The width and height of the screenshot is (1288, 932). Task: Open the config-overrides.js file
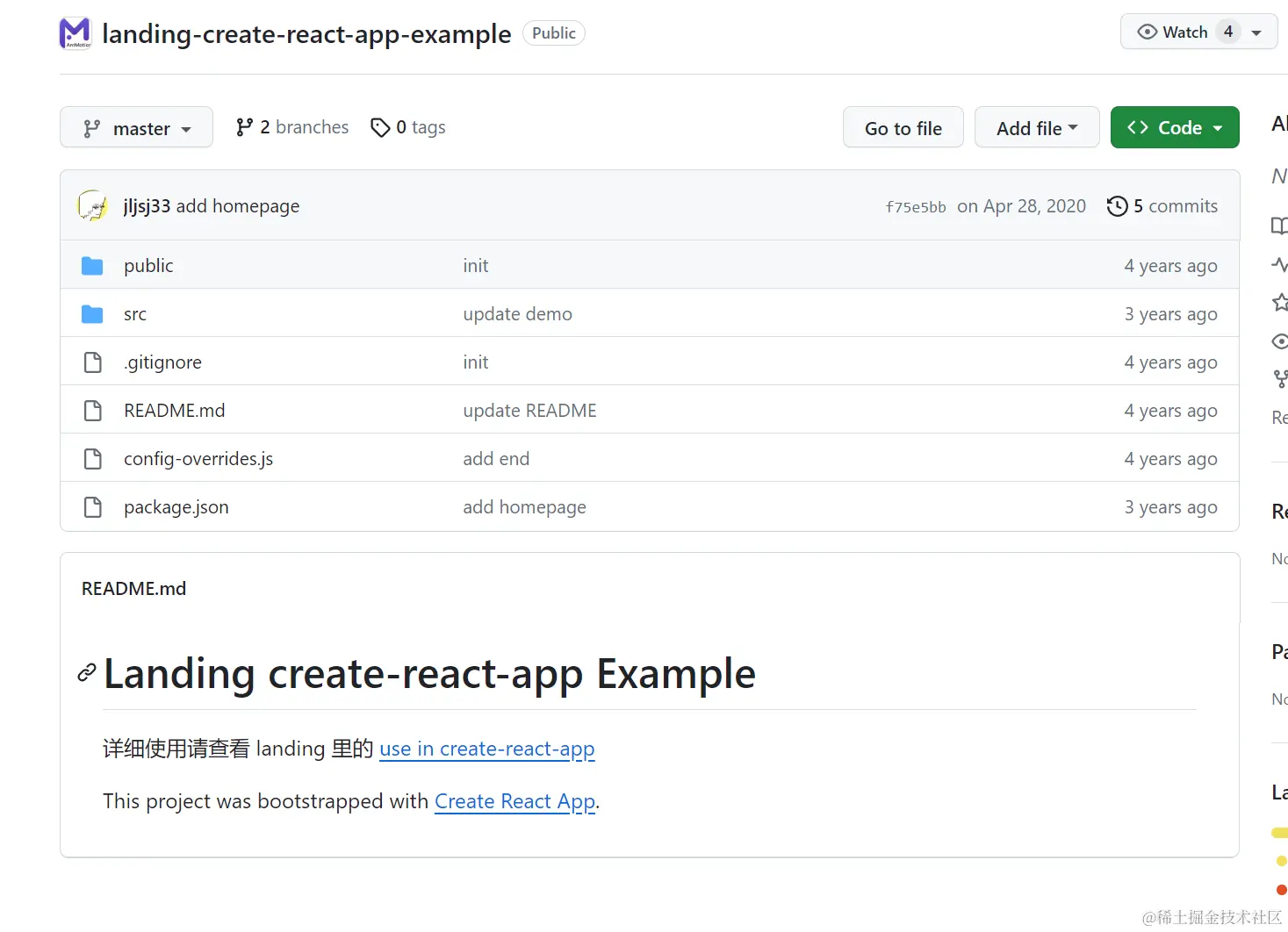(x=198, y=459)
